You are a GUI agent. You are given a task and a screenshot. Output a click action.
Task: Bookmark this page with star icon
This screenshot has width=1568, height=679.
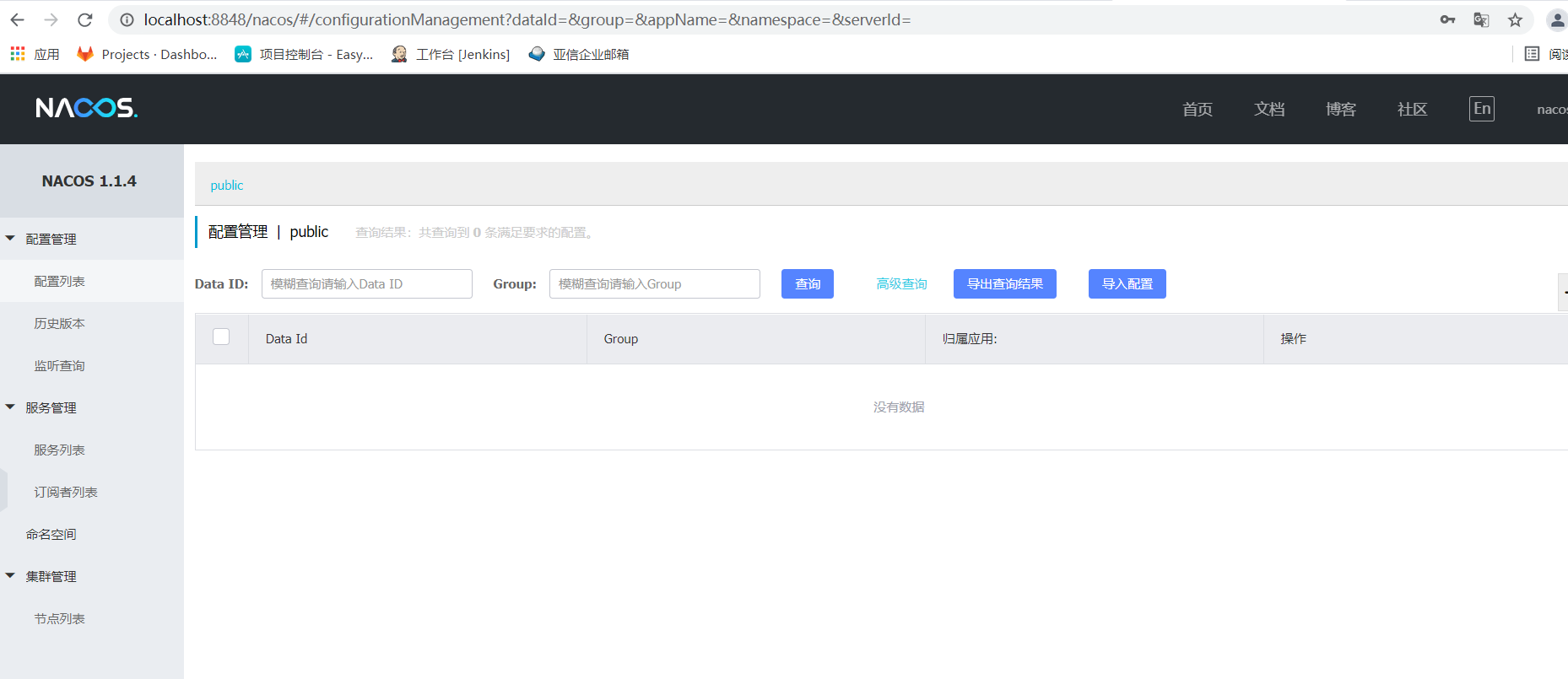pyautogui.click(x=1516, y=19)
